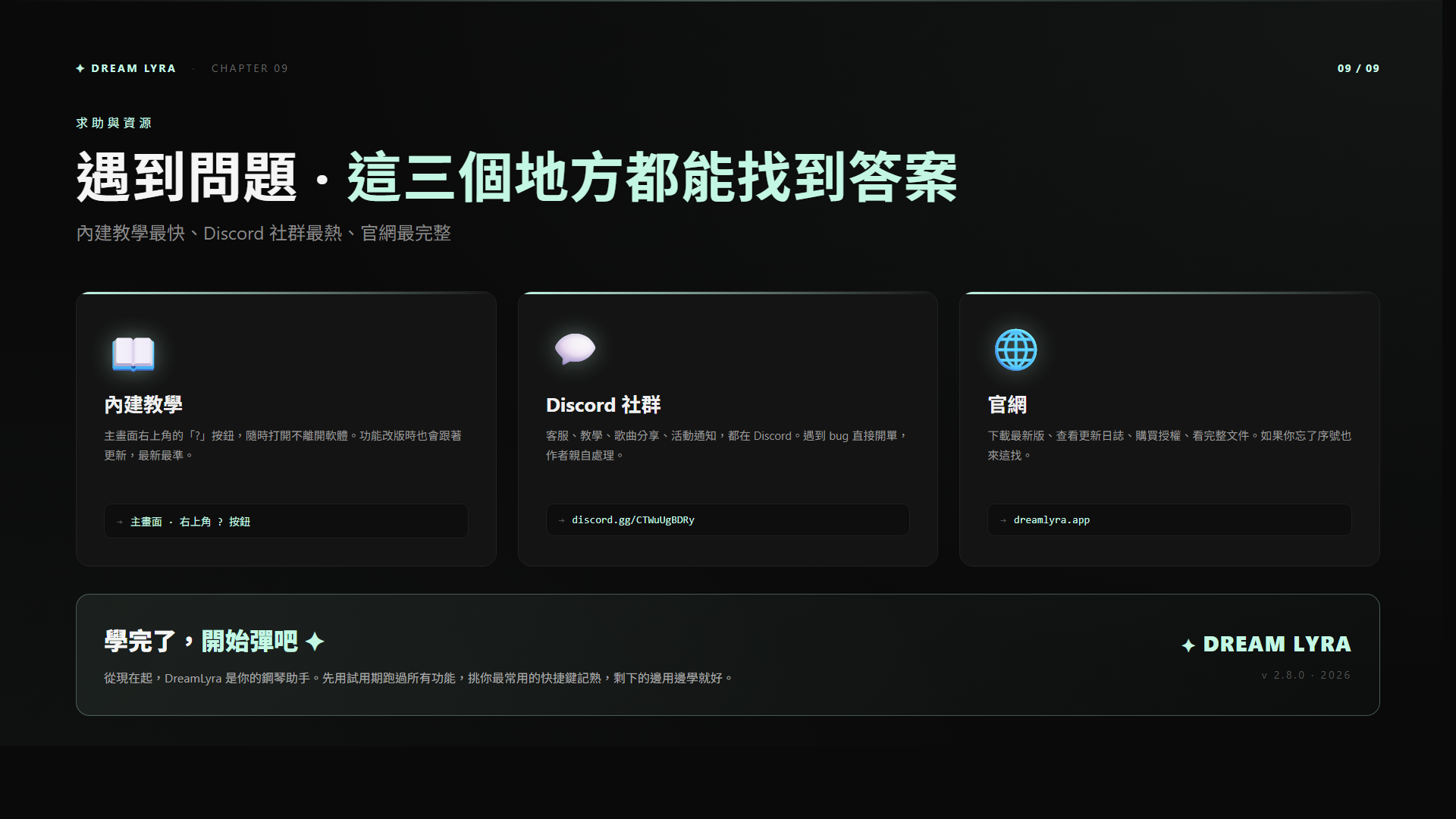This screenshot has width=1456, height=819.
Task: Click the 學完了，開始彈吧 heading
Action: click(201, 642)
